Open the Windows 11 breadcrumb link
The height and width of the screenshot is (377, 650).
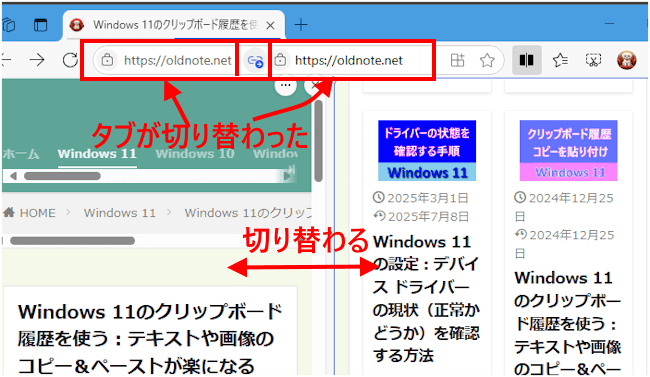point(120,213)
